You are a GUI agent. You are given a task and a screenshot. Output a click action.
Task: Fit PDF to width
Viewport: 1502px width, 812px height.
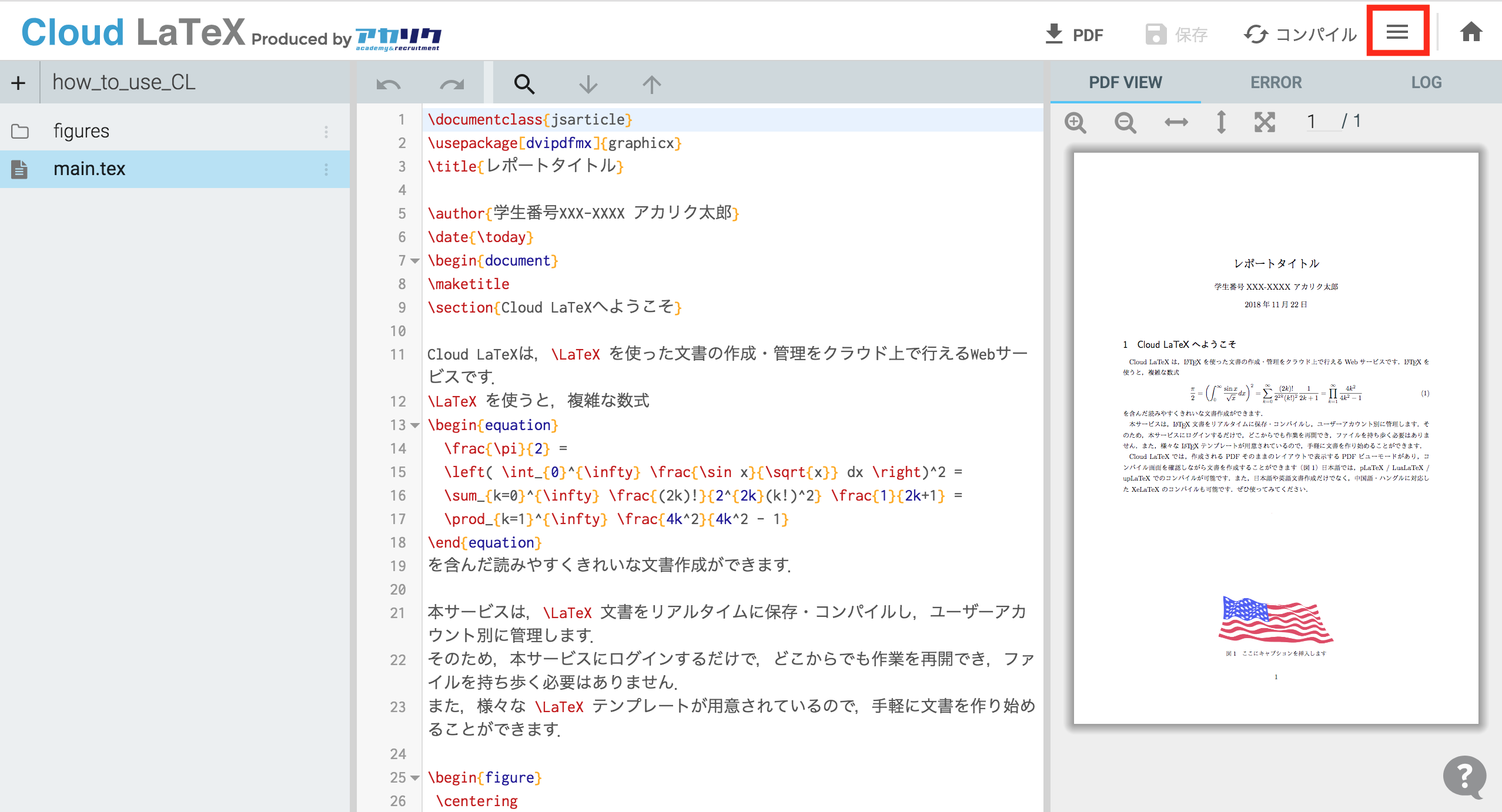click(x=1176, y=122)
